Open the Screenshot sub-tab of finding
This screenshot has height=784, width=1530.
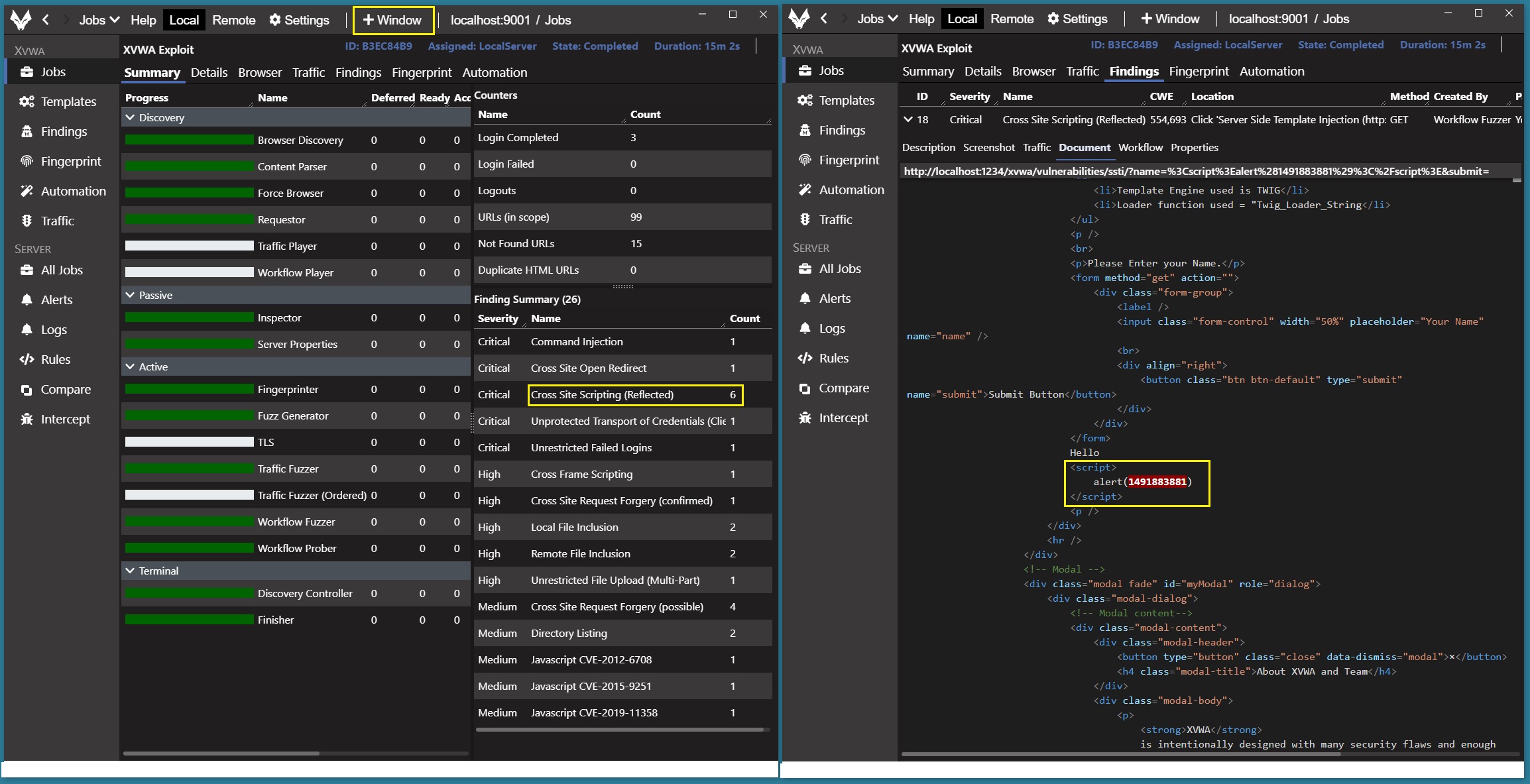pos(988,147)
